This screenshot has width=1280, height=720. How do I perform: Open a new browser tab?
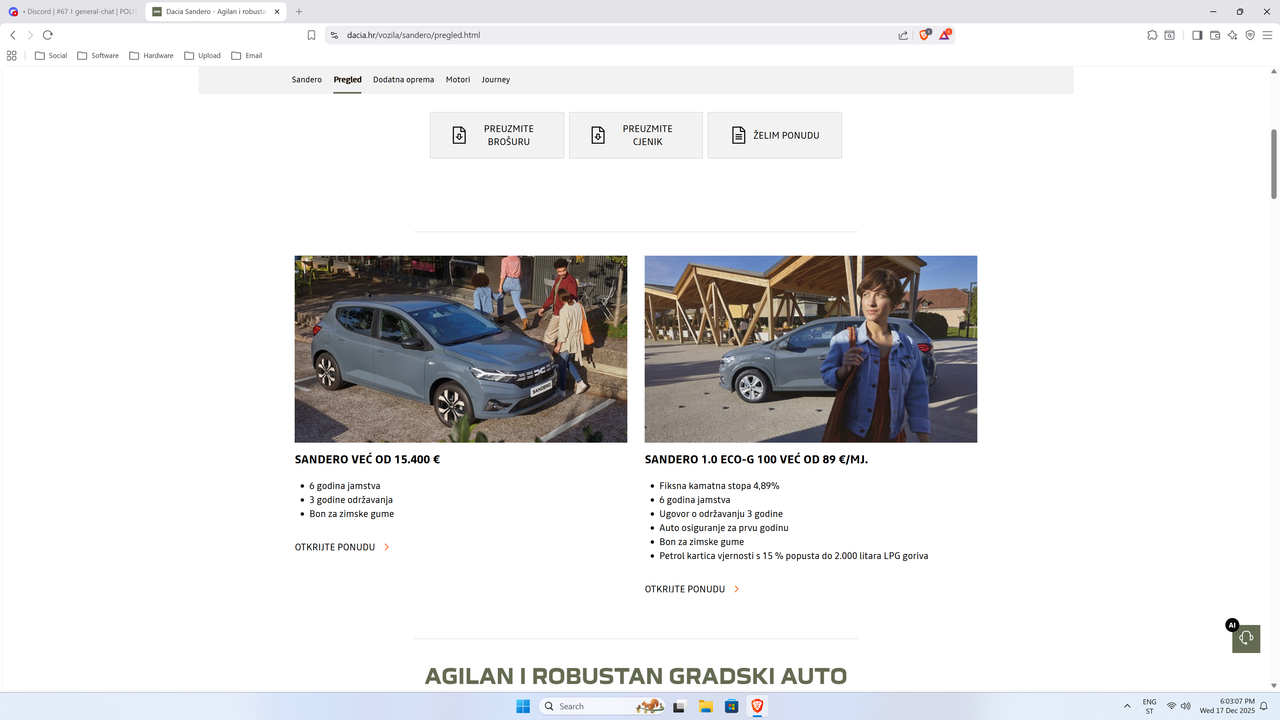[299, 12]
